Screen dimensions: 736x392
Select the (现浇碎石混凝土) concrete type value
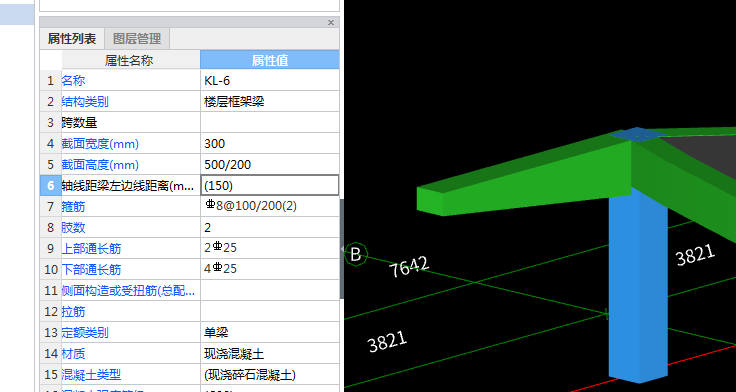pos(269,375)
